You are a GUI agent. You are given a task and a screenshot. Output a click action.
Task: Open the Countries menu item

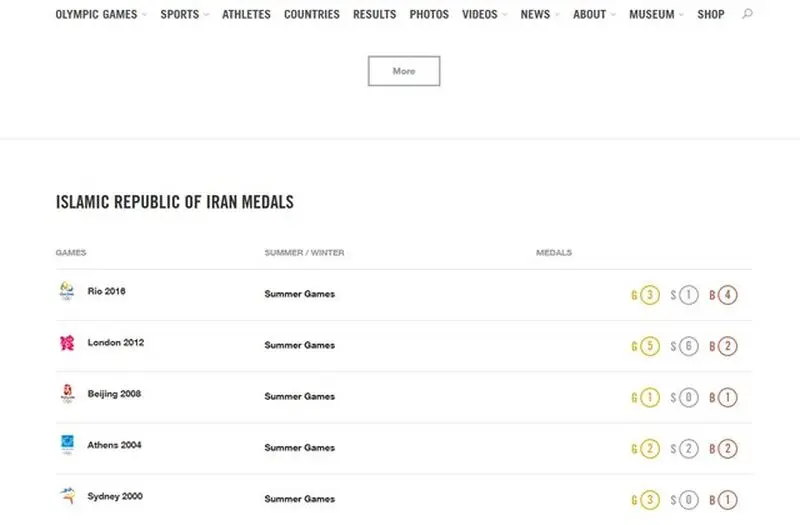tap(312, 14)
